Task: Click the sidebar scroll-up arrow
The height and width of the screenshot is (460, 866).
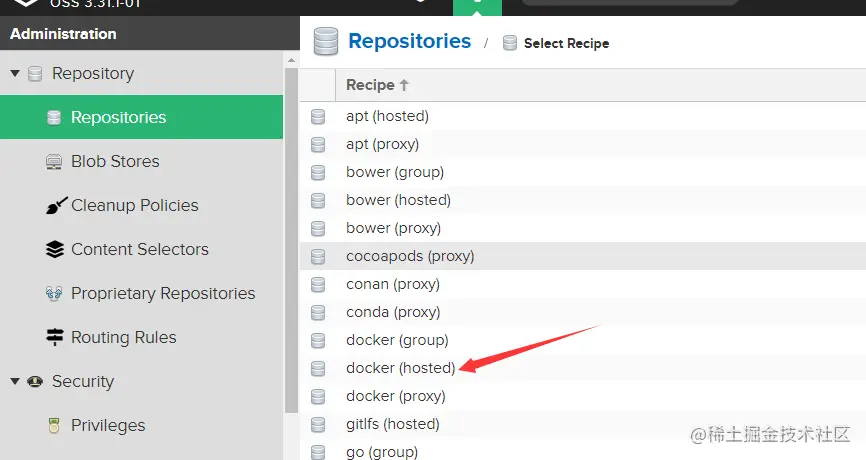Action: point(292,60)
